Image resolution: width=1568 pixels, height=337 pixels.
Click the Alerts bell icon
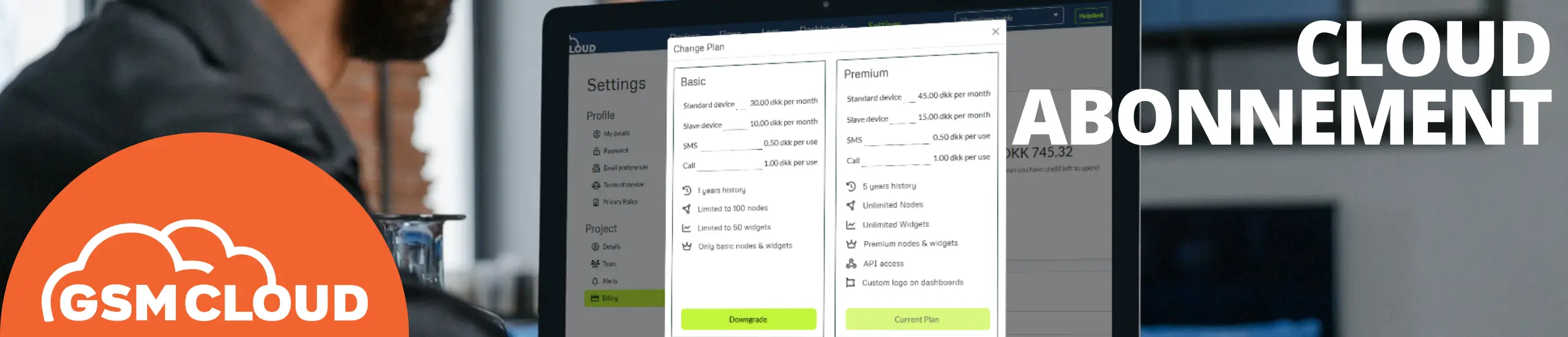[x=595, y=281]
